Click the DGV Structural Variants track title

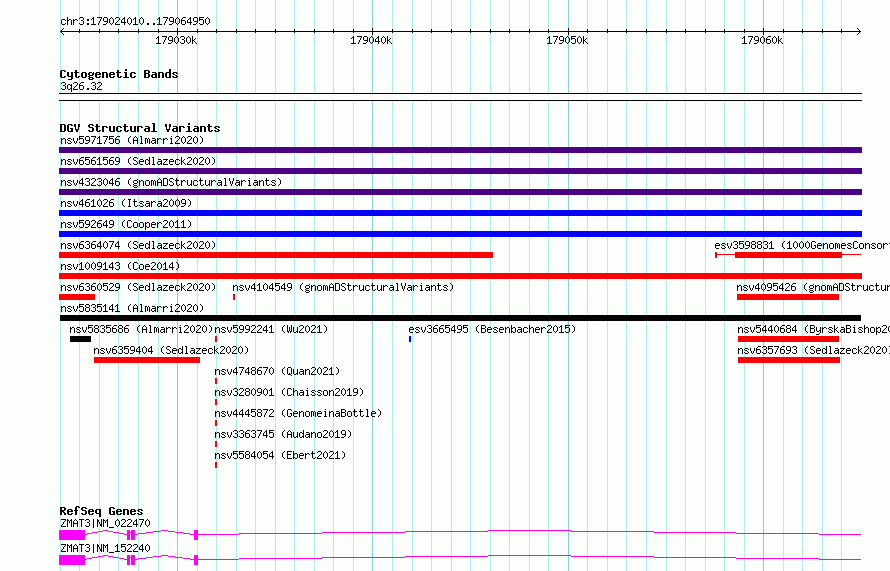pos(140,128)
